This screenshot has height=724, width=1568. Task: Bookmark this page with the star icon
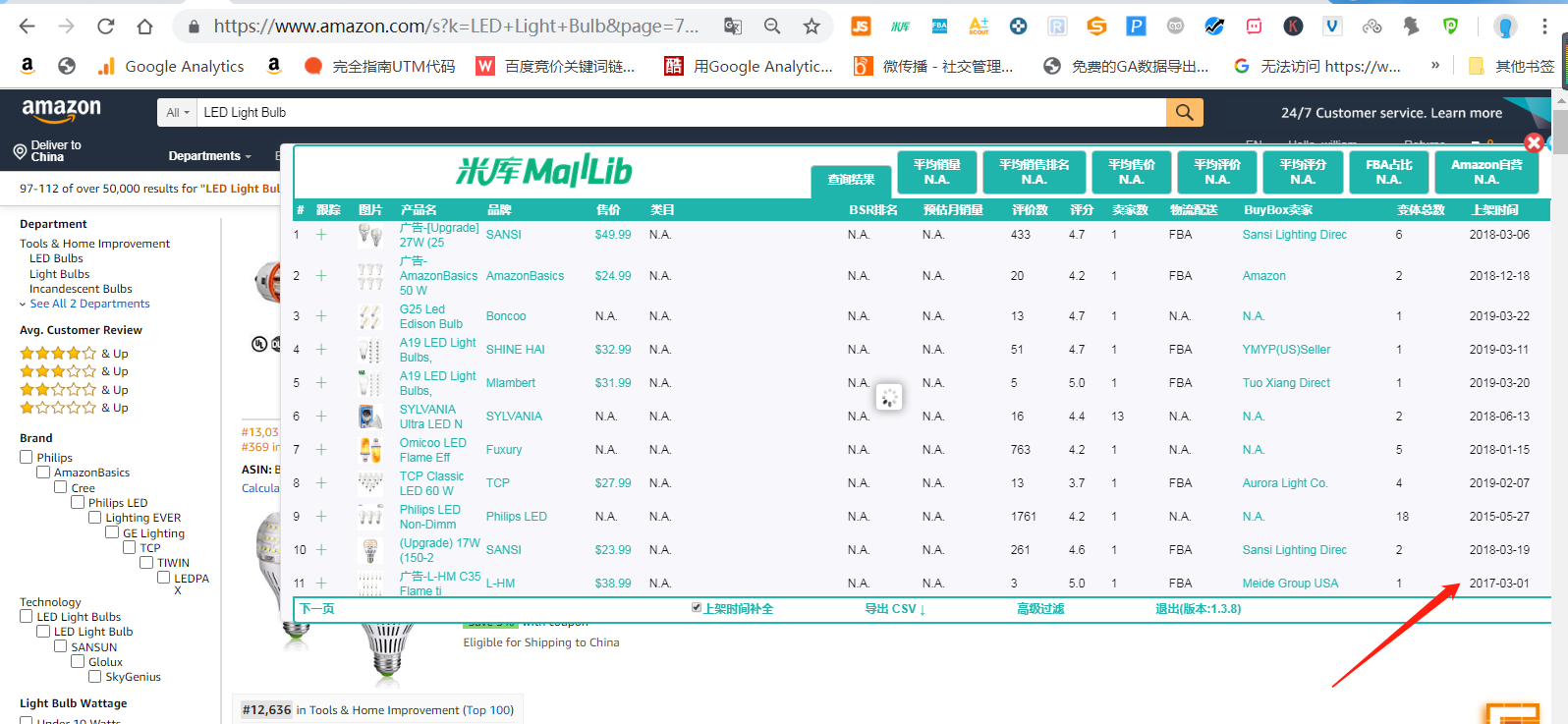[812, 27]
